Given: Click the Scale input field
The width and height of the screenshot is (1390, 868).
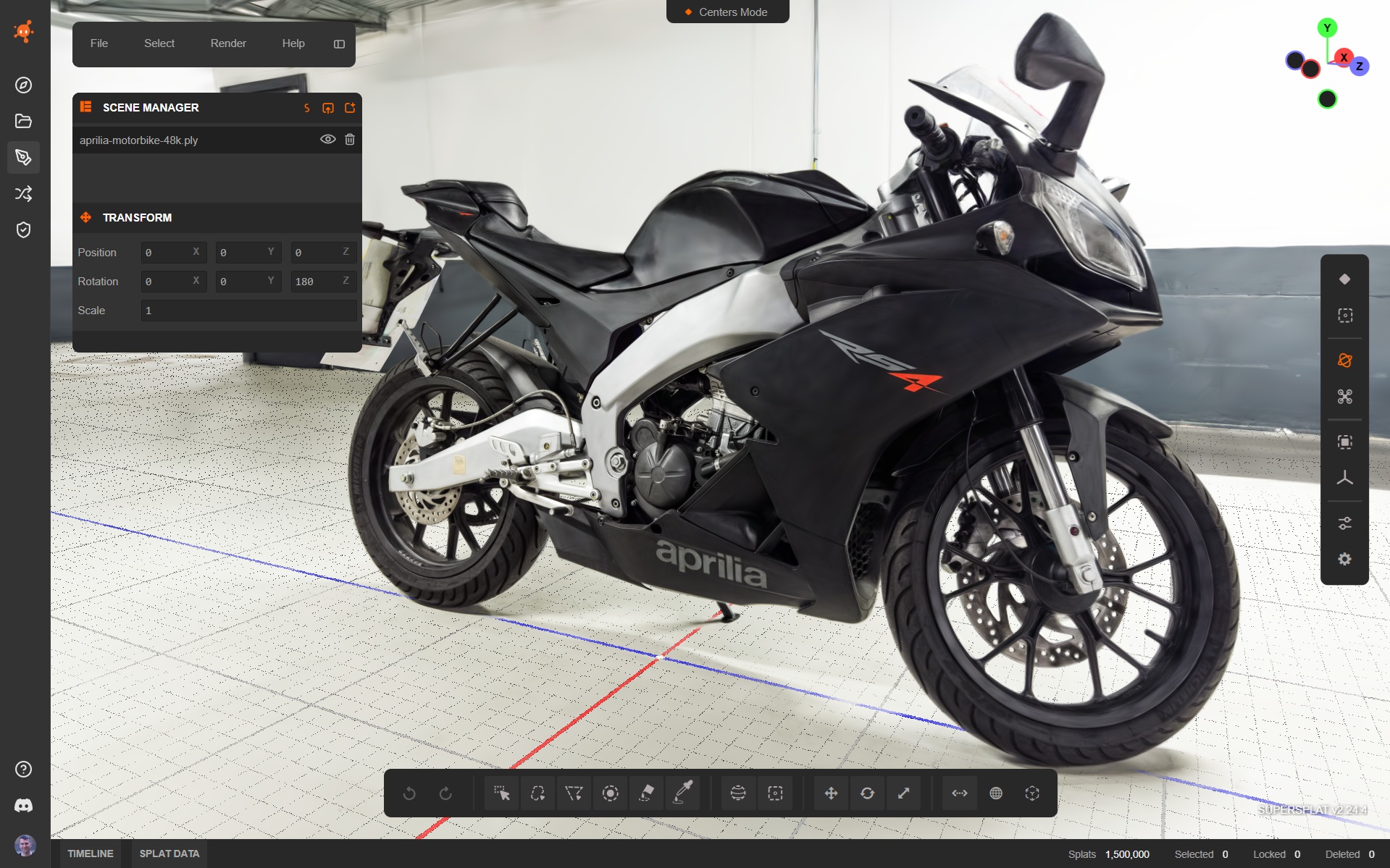Looking at the screenshot, I should pyautogui.click(x=248, y=311).
